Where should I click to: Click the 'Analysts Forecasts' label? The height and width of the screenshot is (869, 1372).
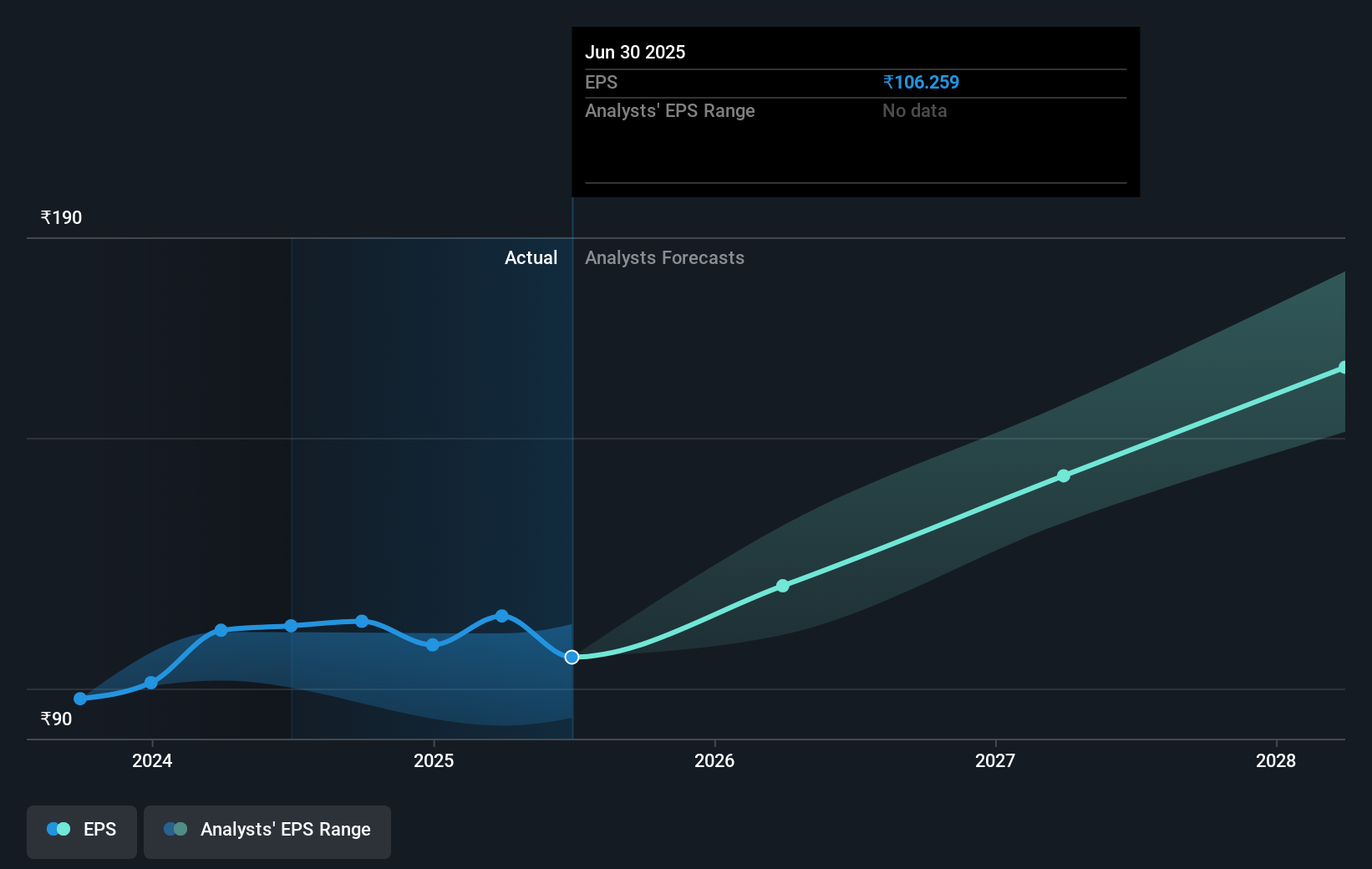click(x=664, y=258)
